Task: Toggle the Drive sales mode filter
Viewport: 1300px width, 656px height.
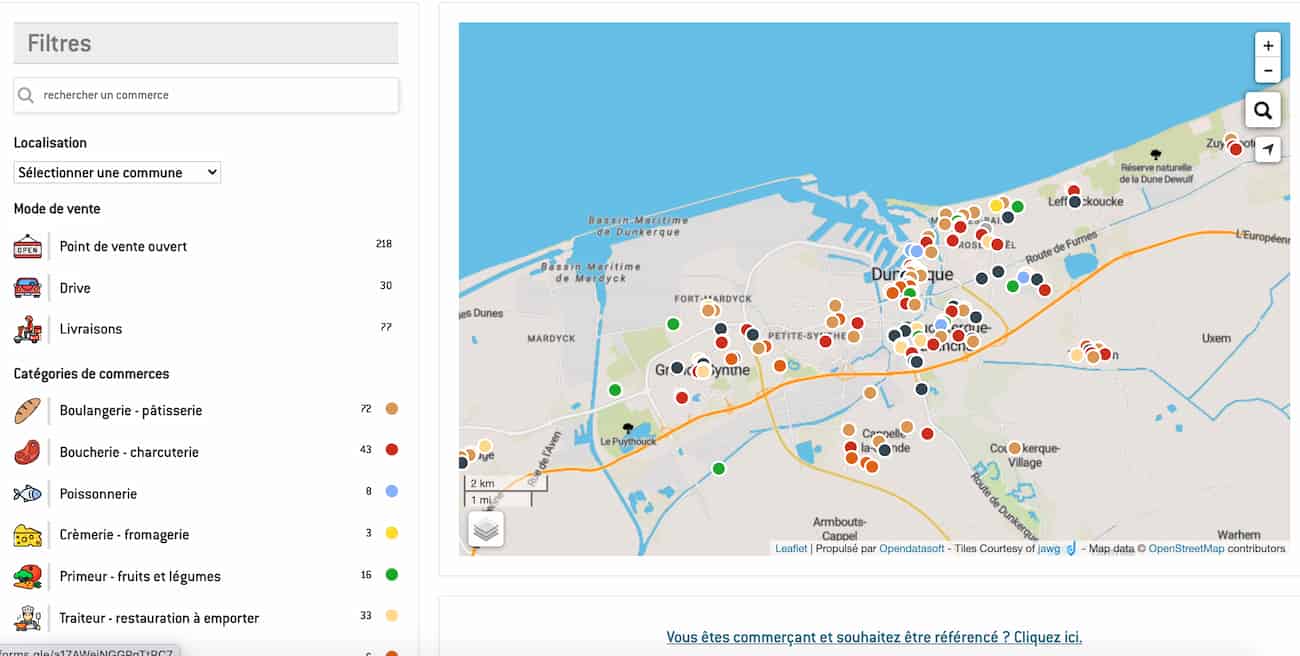Action: (75, 288)
